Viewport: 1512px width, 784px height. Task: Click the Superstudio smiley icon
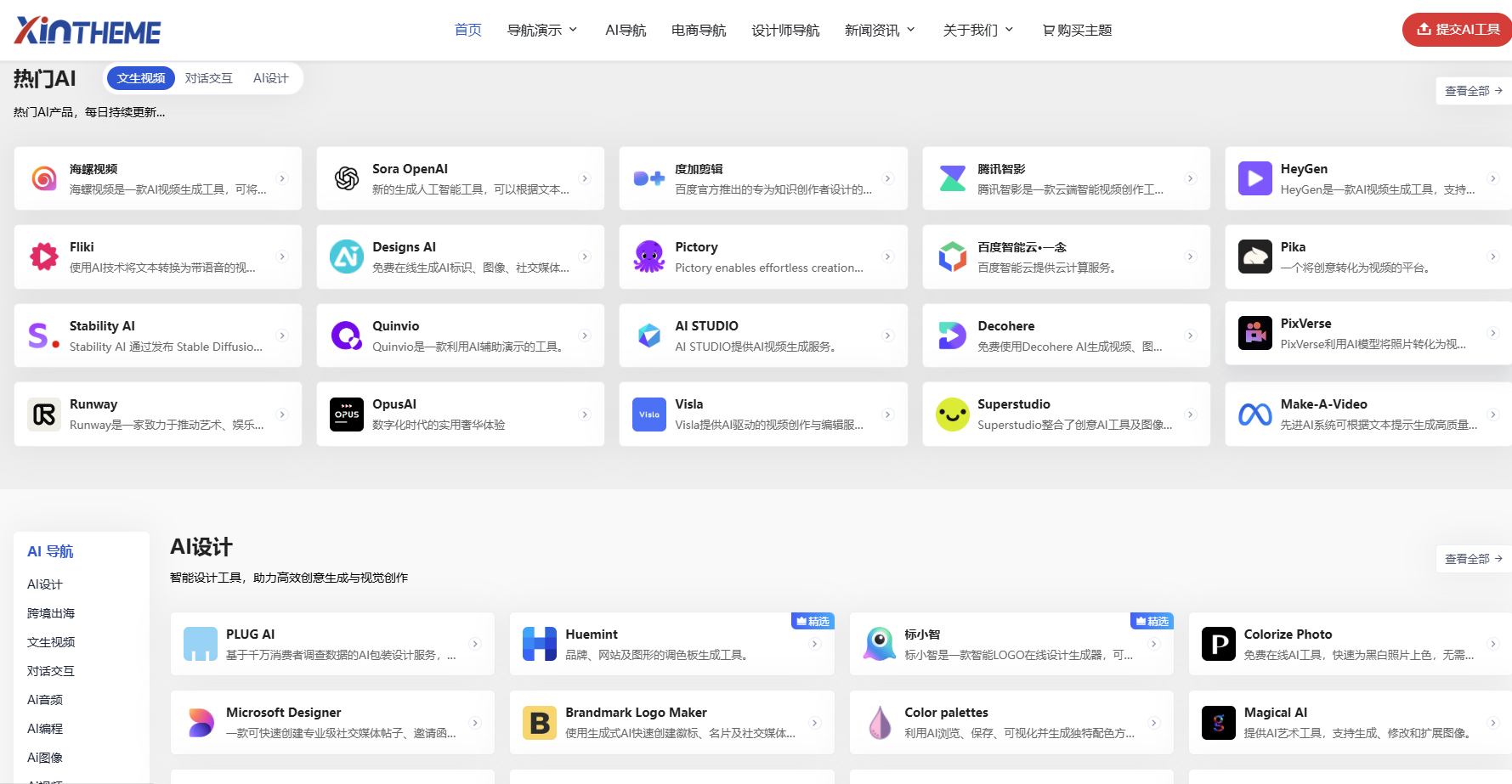[953, 415]
